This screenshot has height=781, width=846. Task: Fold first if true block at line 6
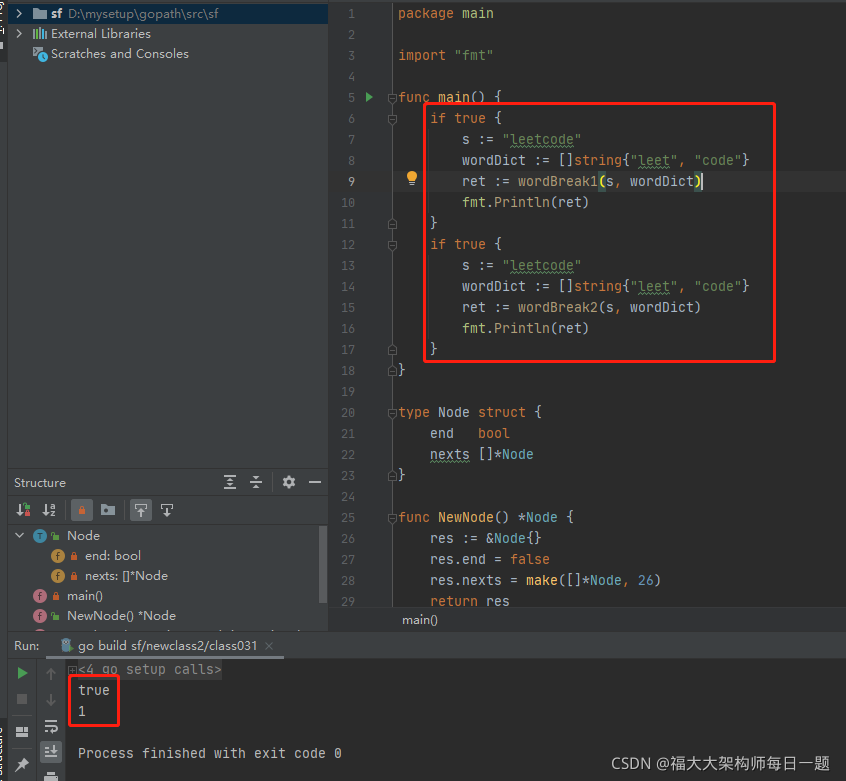[x=392, y=119]
